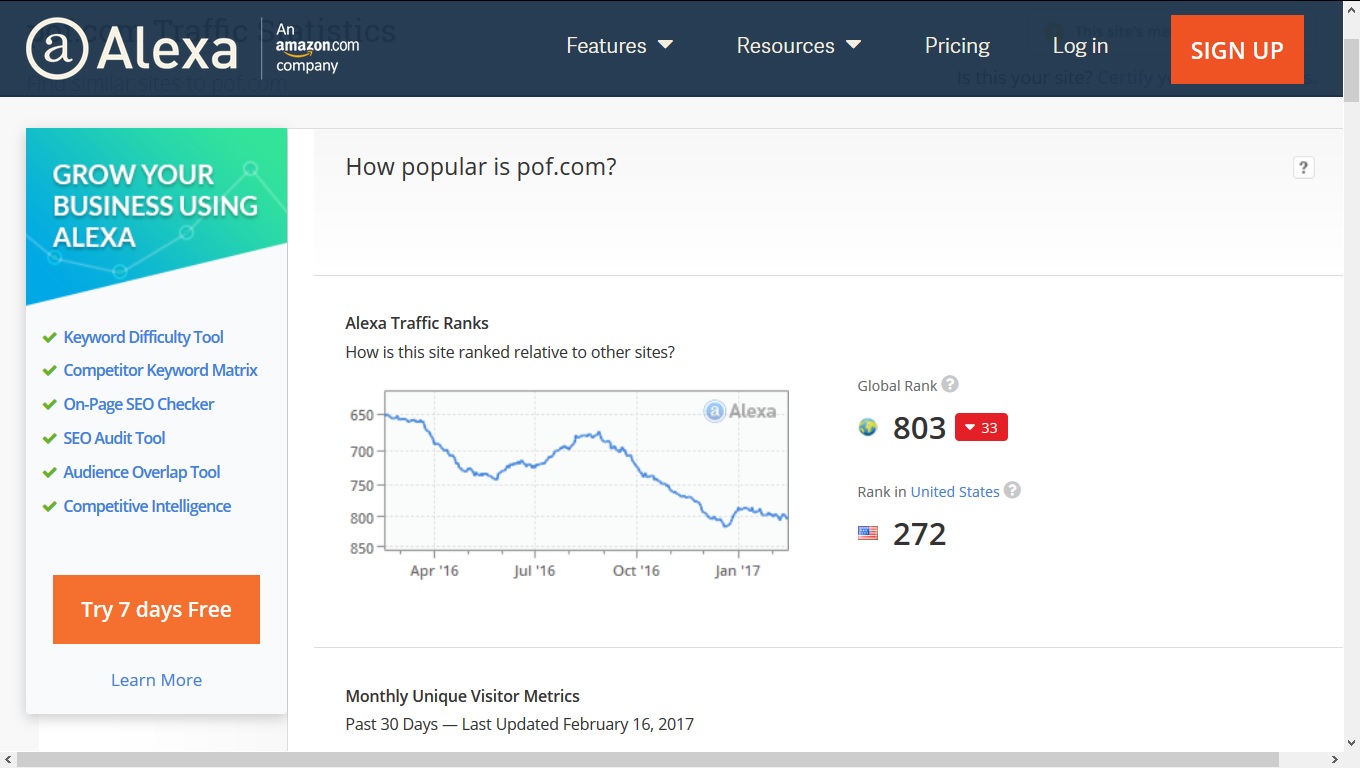Click the horizontal scrollbar thumb
The width and height of the screenshot is (1360, 768).
click(x=649, y=759)
